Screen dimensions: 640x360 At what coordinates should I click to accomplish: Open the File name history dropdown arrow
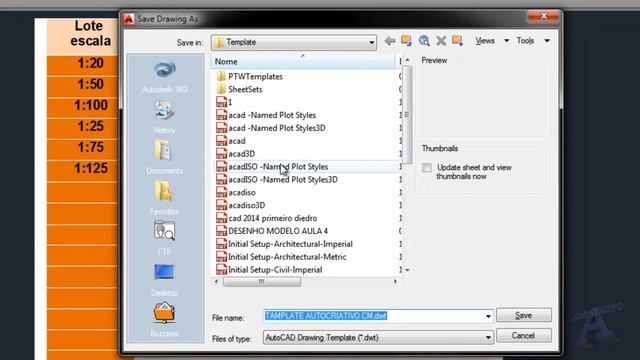pos(488,316)
